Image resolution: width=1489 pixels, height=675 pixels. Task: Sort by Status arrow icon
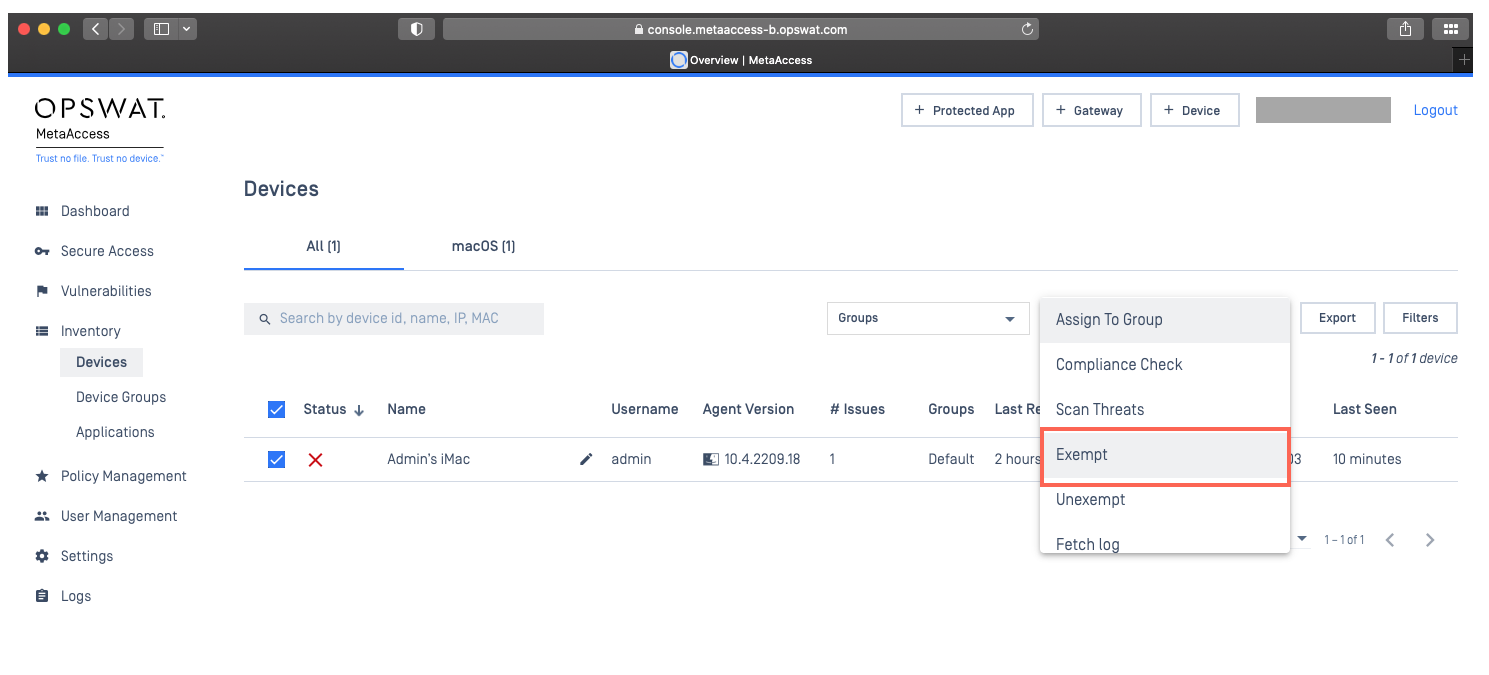[359, 410]
